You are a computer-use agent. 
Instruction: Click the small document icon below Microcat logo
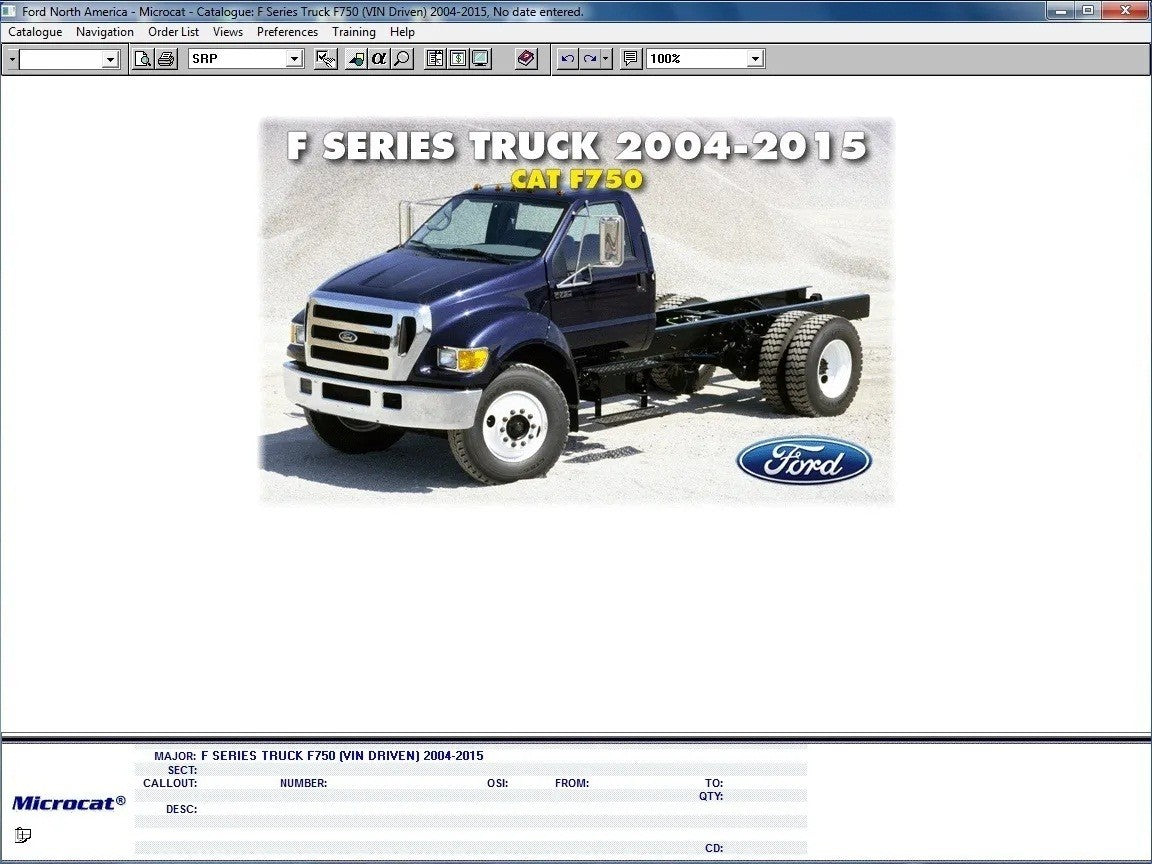[x=23, y=835]
